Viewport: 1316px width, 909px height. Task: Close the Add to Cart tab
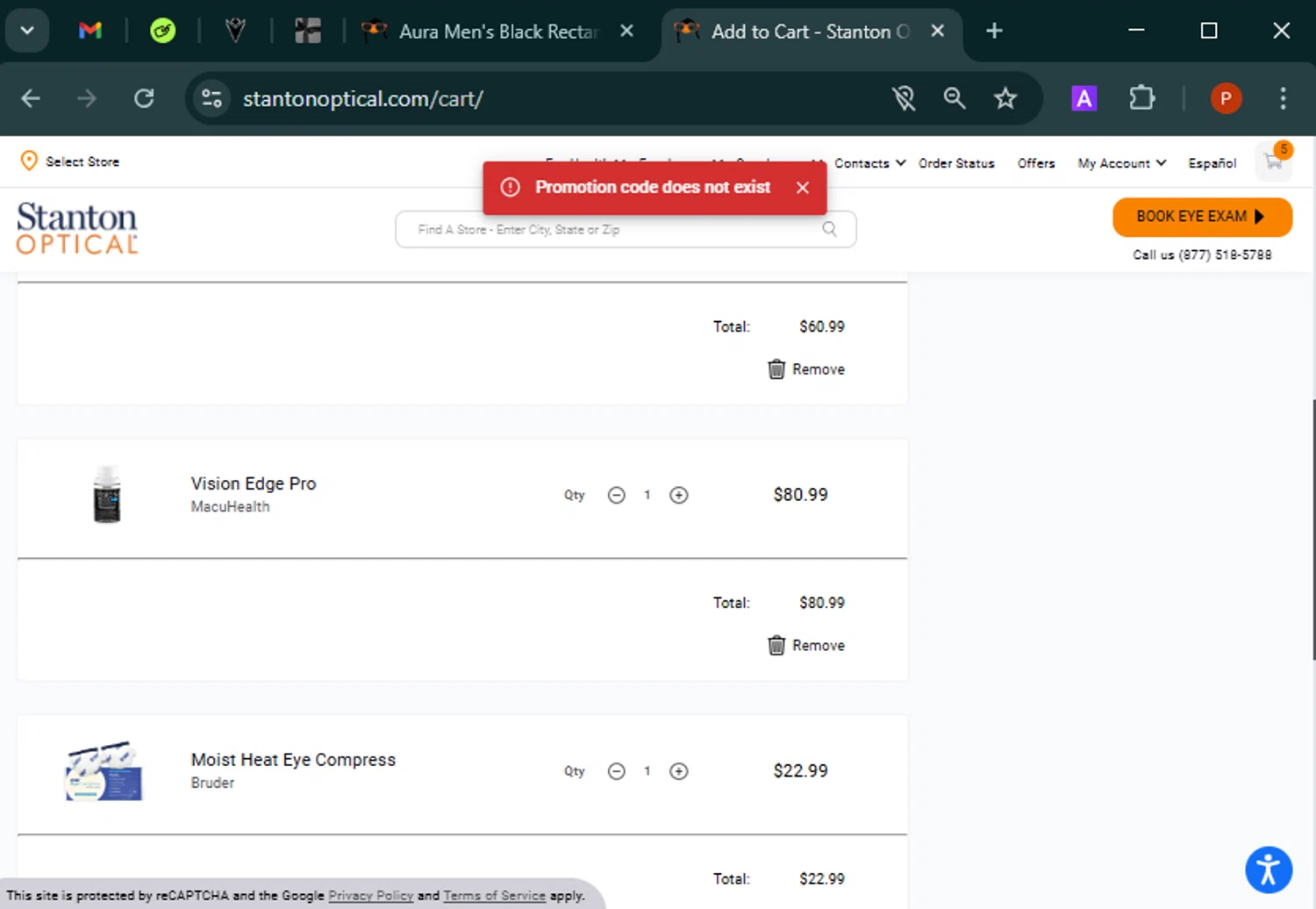pos(937,31)
